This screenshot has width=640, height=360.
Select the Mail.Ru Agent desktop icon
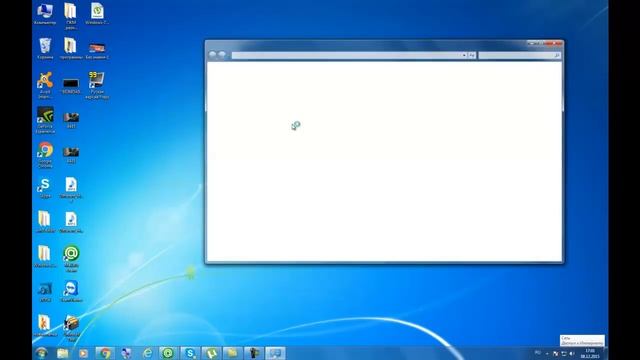pyautogui.click(x=71, y=259)
